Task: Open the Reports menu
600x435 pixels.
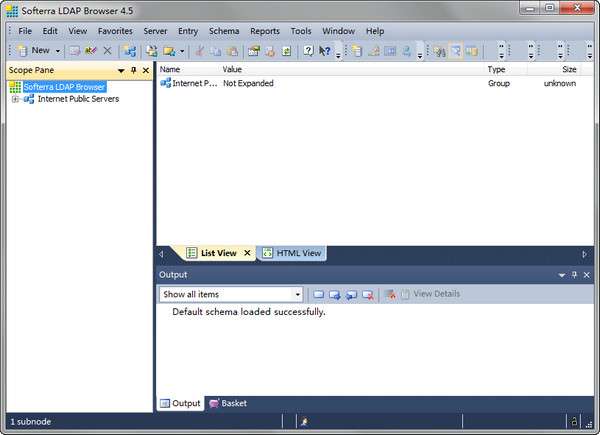Action: pos(265,31)
